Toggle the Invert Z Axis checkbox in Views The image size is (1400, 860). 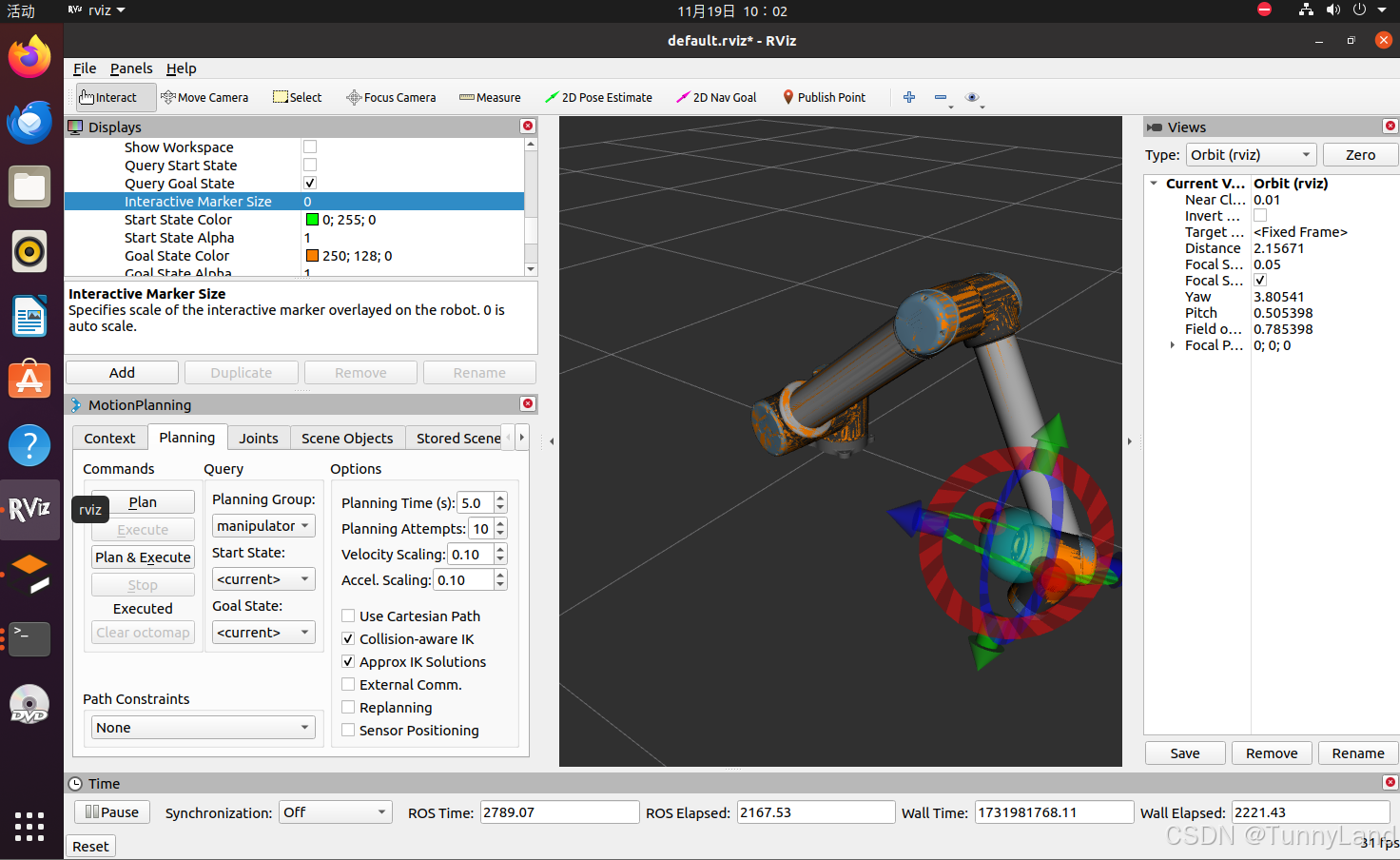coord(1260,216)
